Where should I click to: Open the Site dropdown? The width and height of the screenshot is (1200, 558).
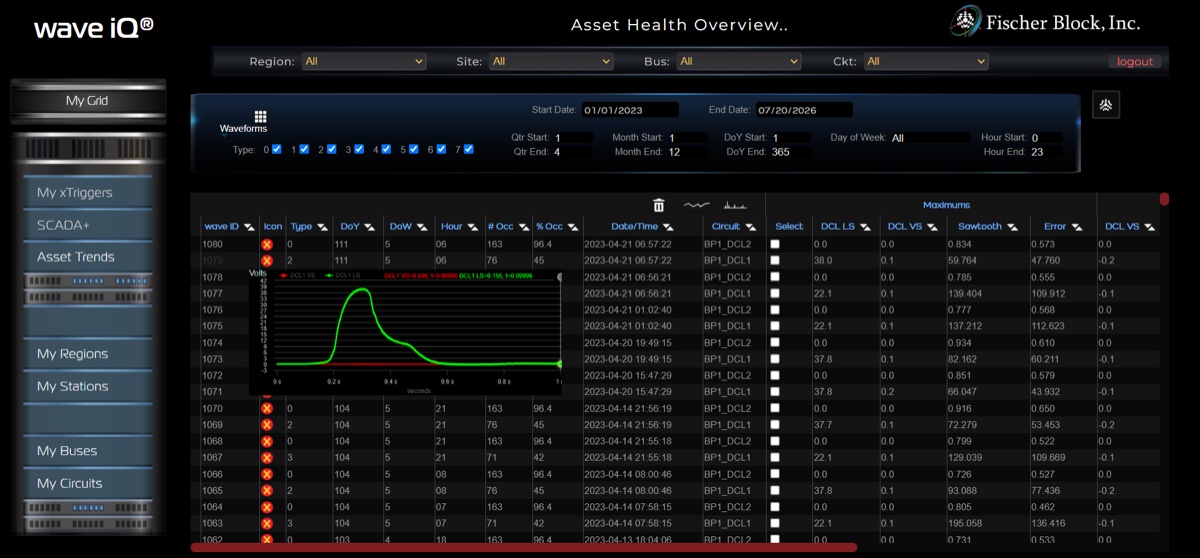click(551, 62)
